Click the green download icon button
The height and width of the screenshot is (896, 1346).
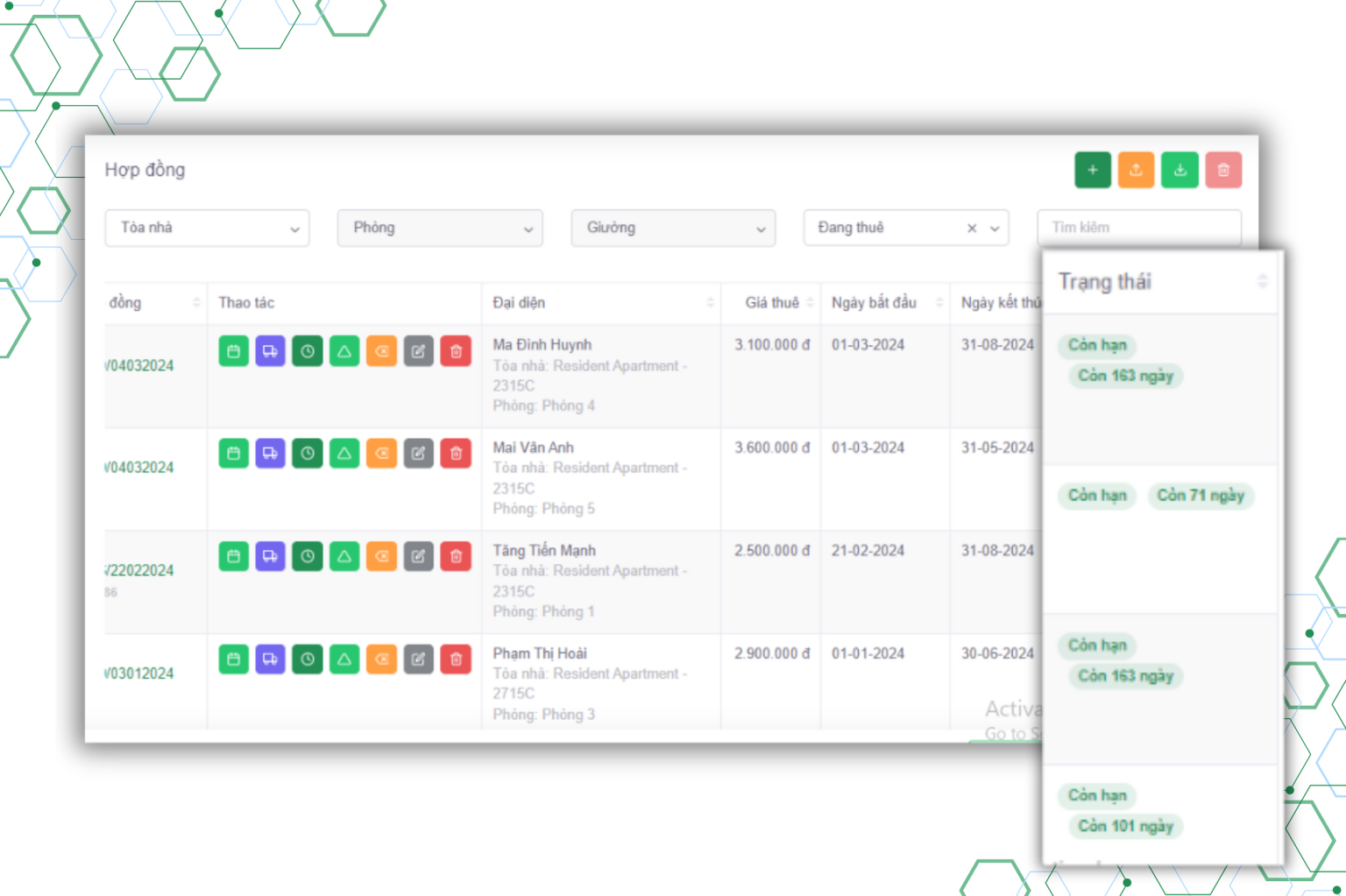tap(1180, 170)
